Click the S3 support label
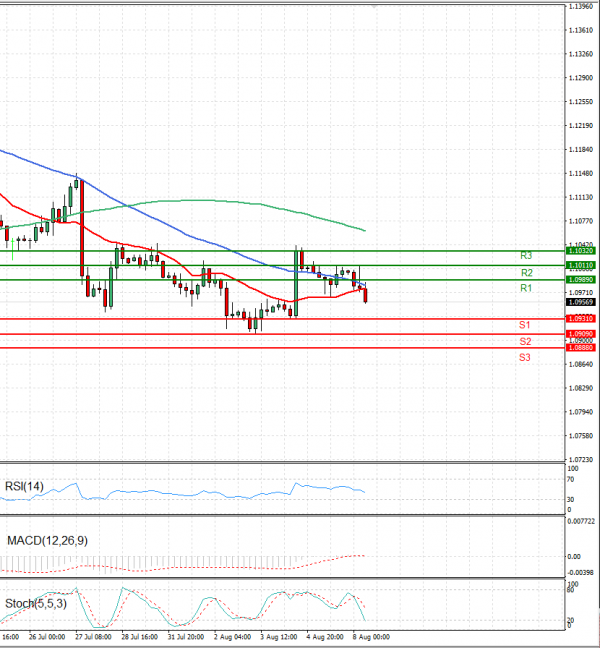 (x=525, y=357)
